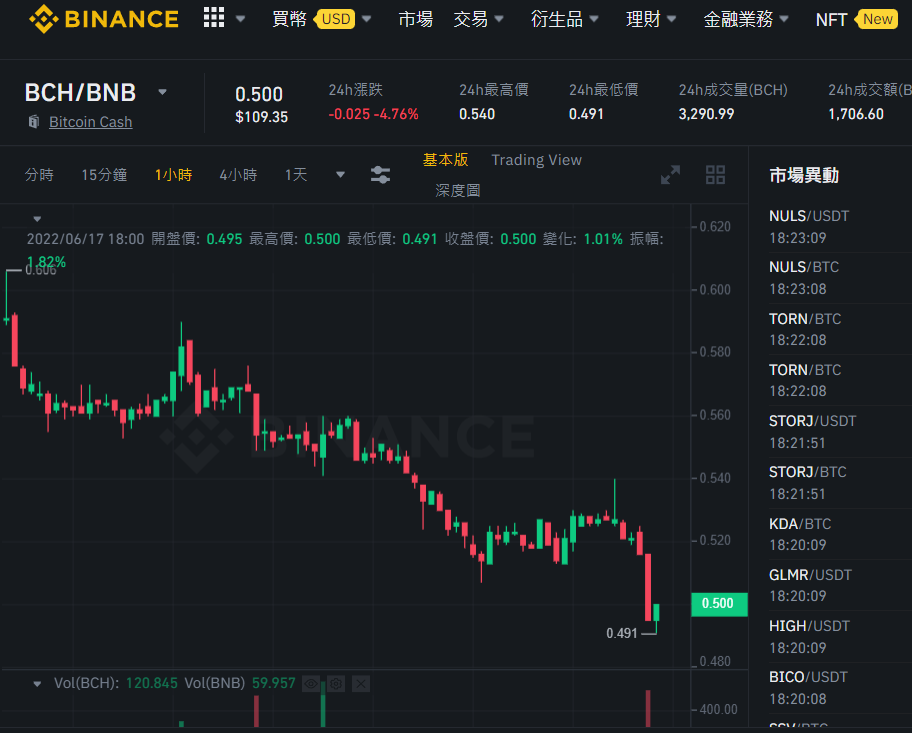Collapse the Vol indicator expander arrow

37,684
